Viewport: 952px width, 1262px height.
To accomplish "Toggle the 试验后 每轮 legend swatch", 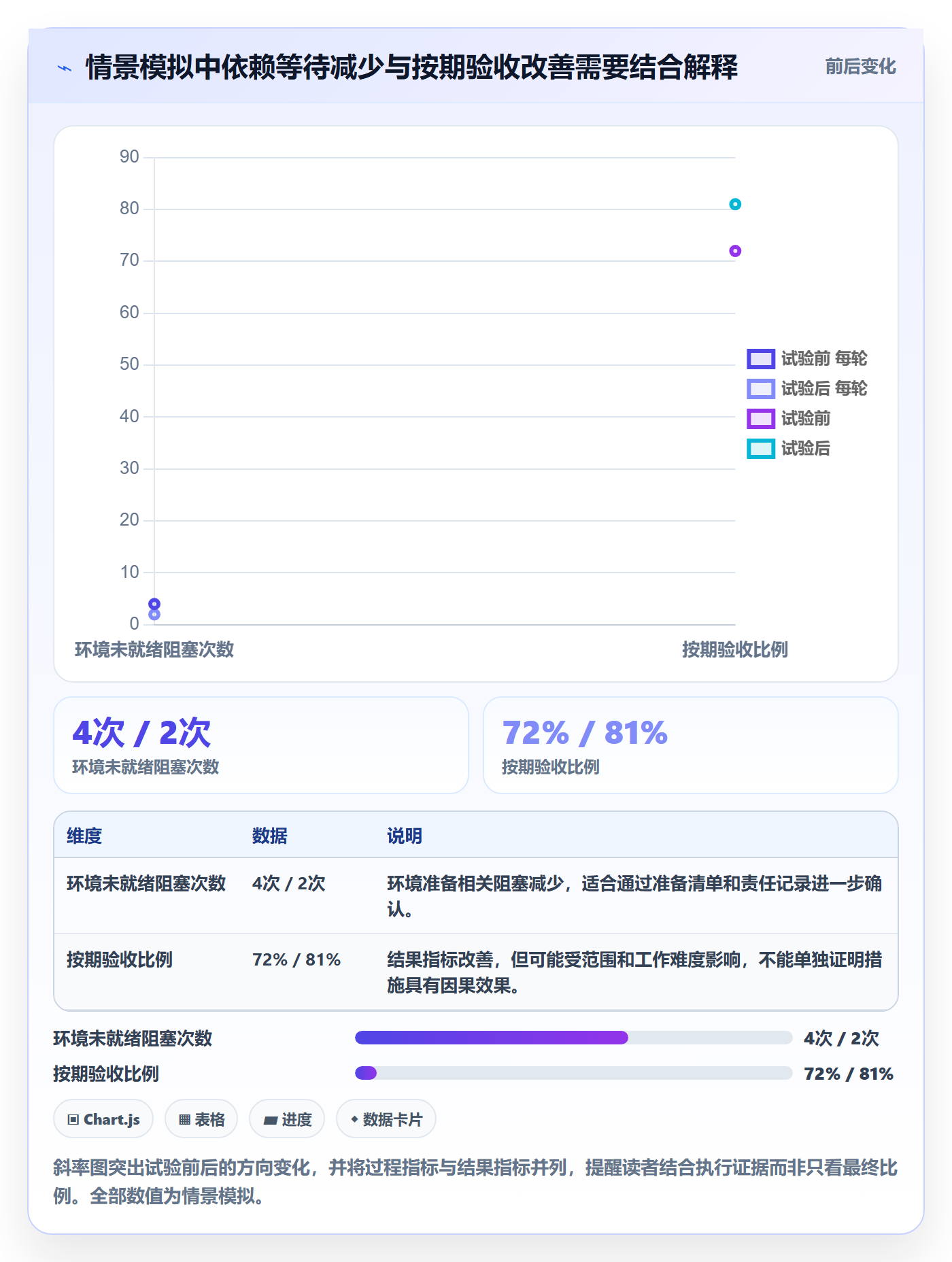I will click(761, 389).
